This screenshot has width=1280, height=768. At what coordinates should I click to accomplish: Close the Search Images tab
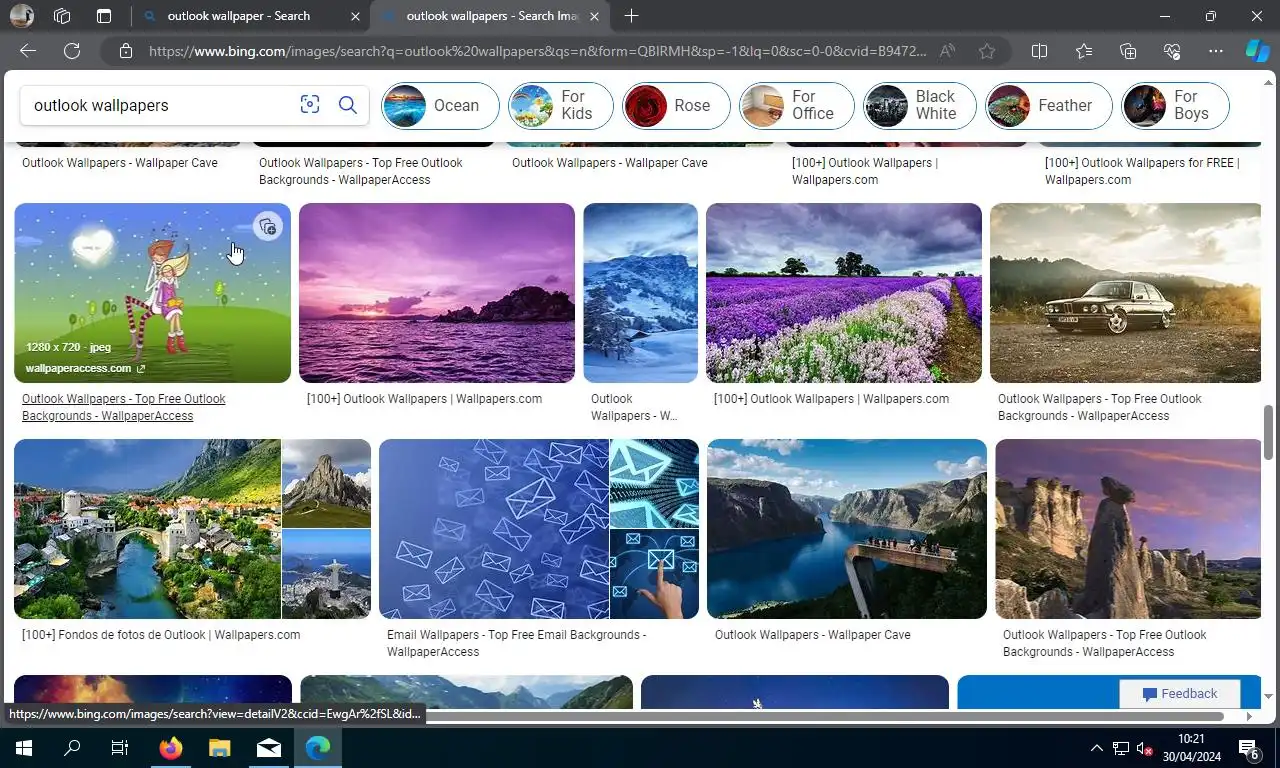click(595, 16)
